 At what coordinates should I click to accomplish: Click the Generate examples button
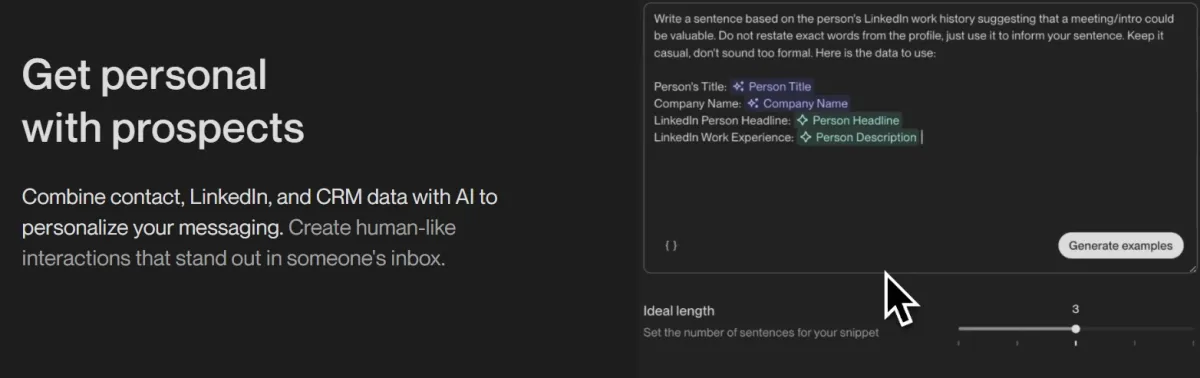click(1120, 245)
